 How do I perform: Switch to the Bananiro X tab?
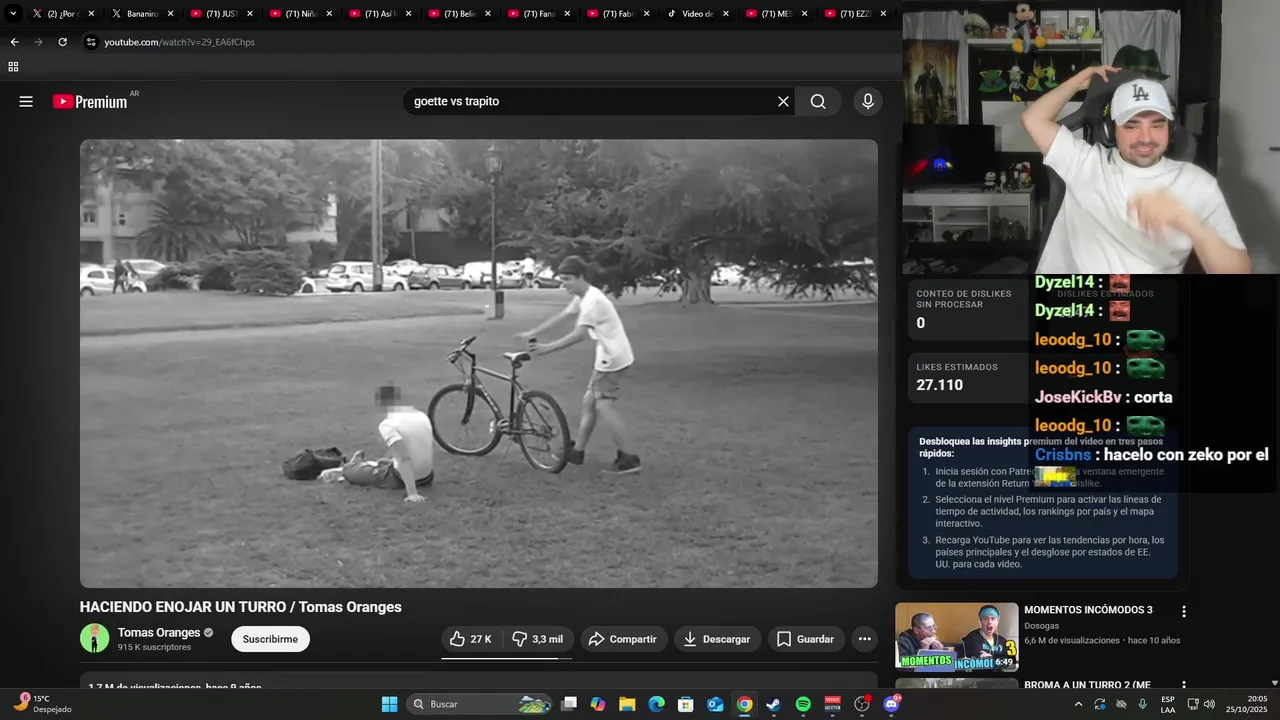[x=143, y=14]
